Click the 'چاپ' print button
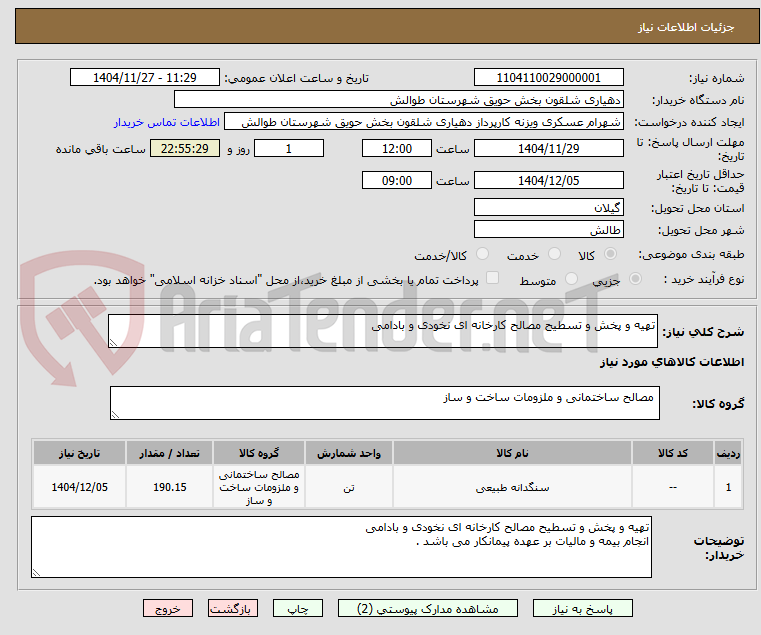 click(298, 608)
